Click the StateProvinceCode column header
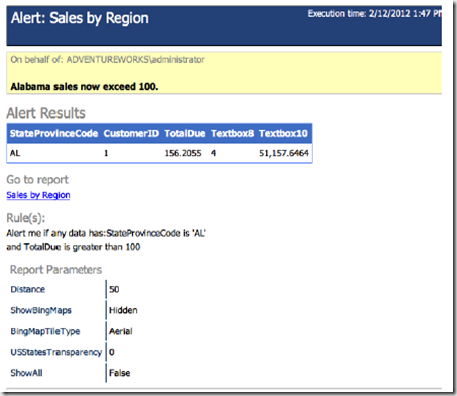The image size is (457, 396). tap(54, 134)
